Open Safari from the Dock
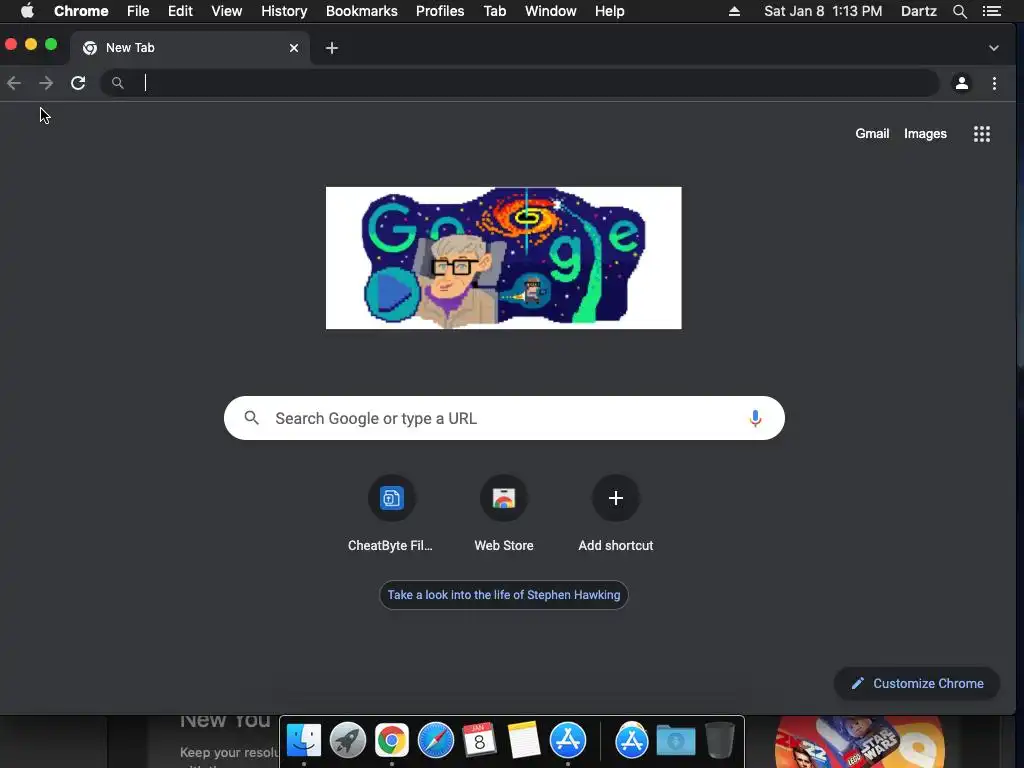Image resolution: width=1024 pixels, height=768 pixels. coord(436,740)
